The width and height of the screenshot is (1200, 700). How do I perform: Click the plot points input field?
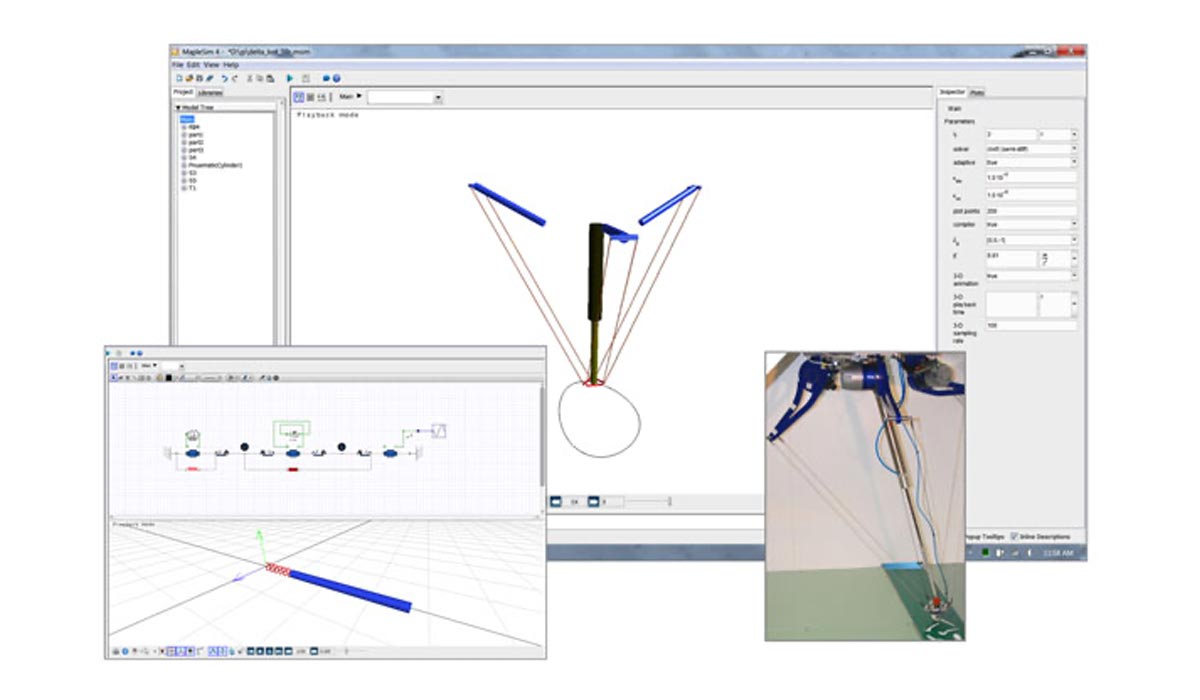point(1030,210)
